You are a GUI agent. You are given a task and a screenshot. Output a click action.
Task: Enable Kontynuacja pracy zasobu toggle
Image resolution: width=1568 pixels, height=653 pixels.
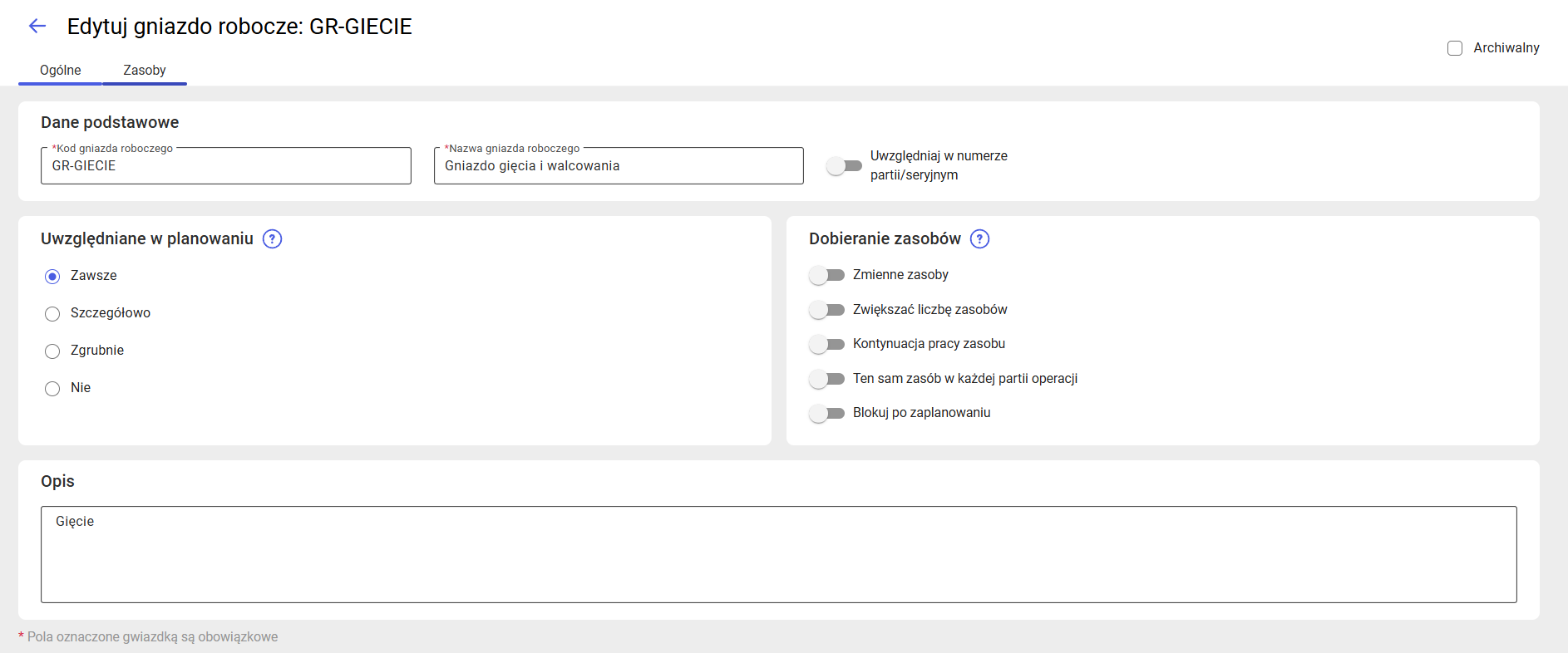point(826,344)
